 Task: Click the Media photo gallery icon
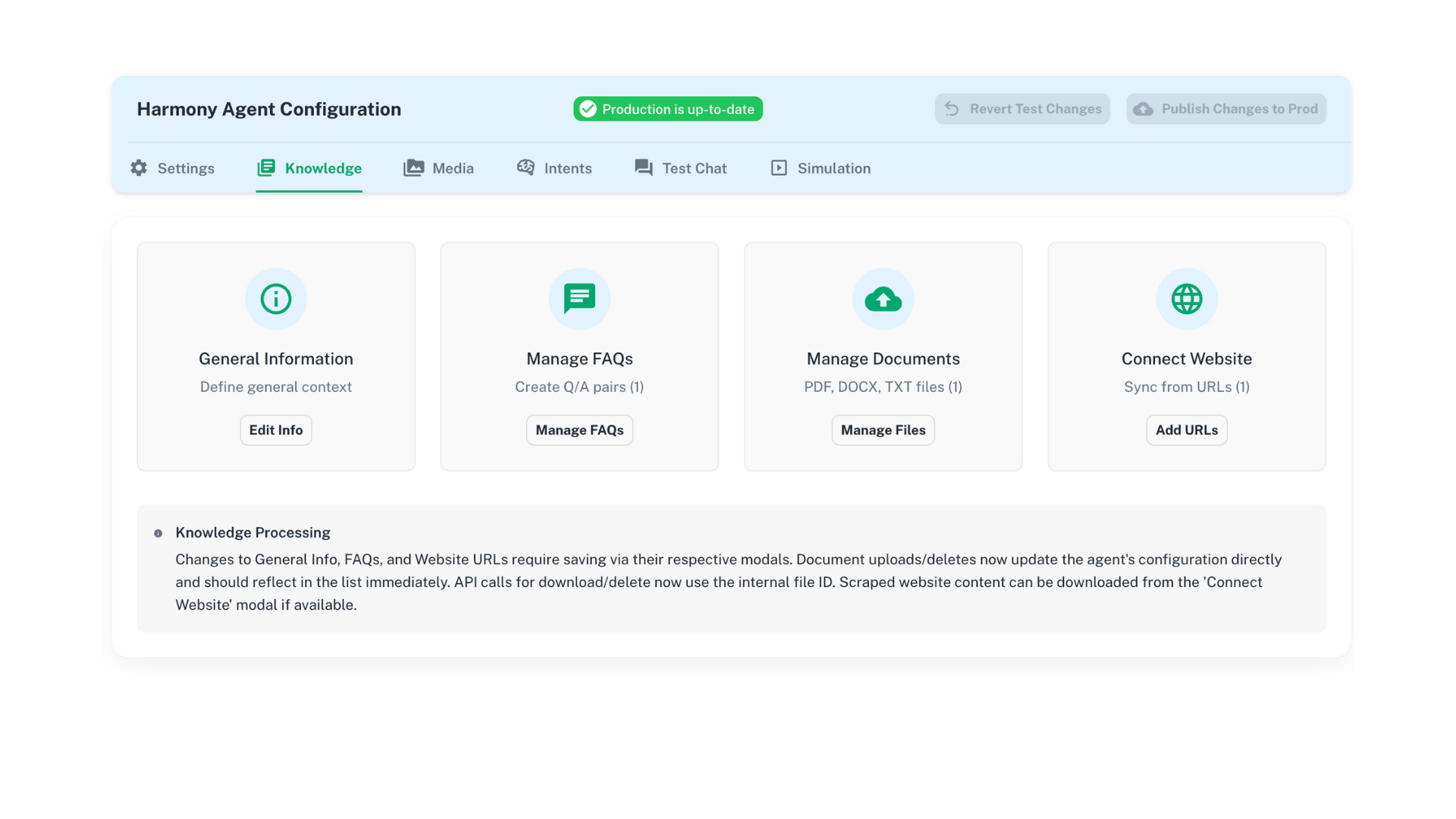pos(413,168)
